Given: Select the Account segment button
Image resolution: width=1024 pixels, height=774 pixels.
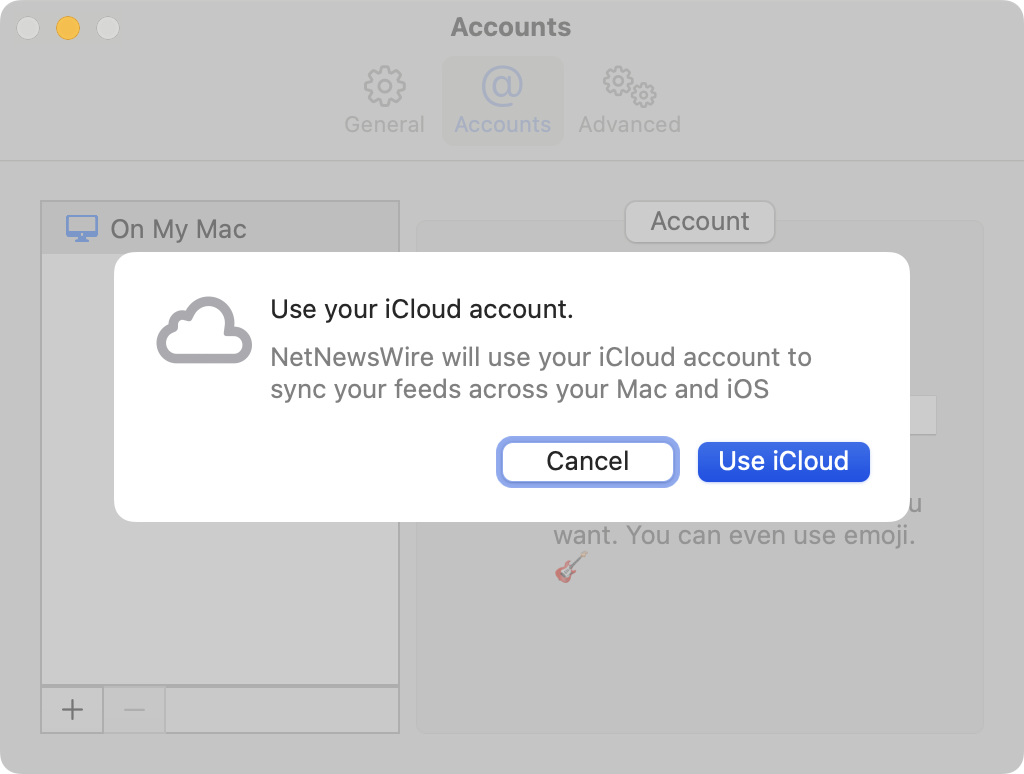Looking at the screenshot, I should 699,221.
